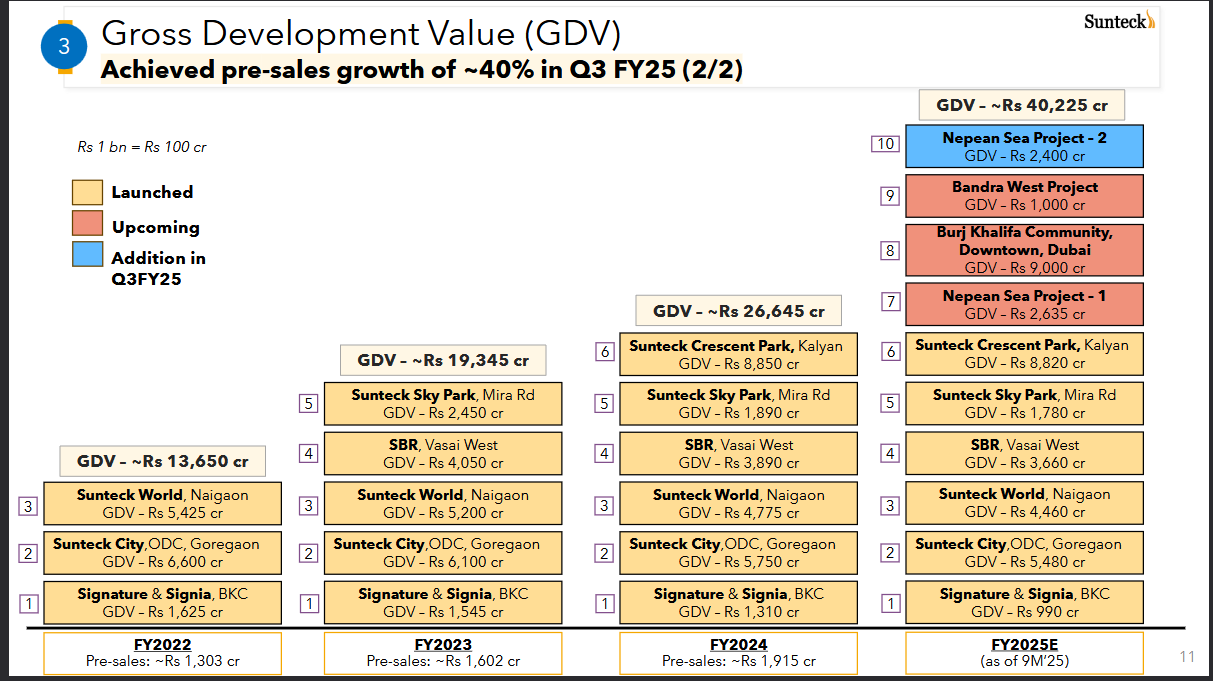Select Sunteck City box with Rs 6,600 cr
The width and height of the screenshot is (1213, 681).
tap(162, 553)
